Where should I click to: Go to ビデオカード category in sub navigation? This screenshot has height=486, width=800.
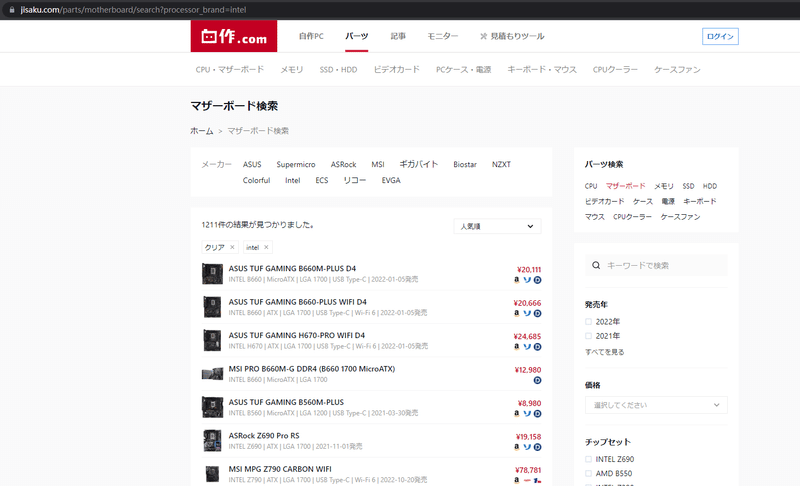coord(396,69)
